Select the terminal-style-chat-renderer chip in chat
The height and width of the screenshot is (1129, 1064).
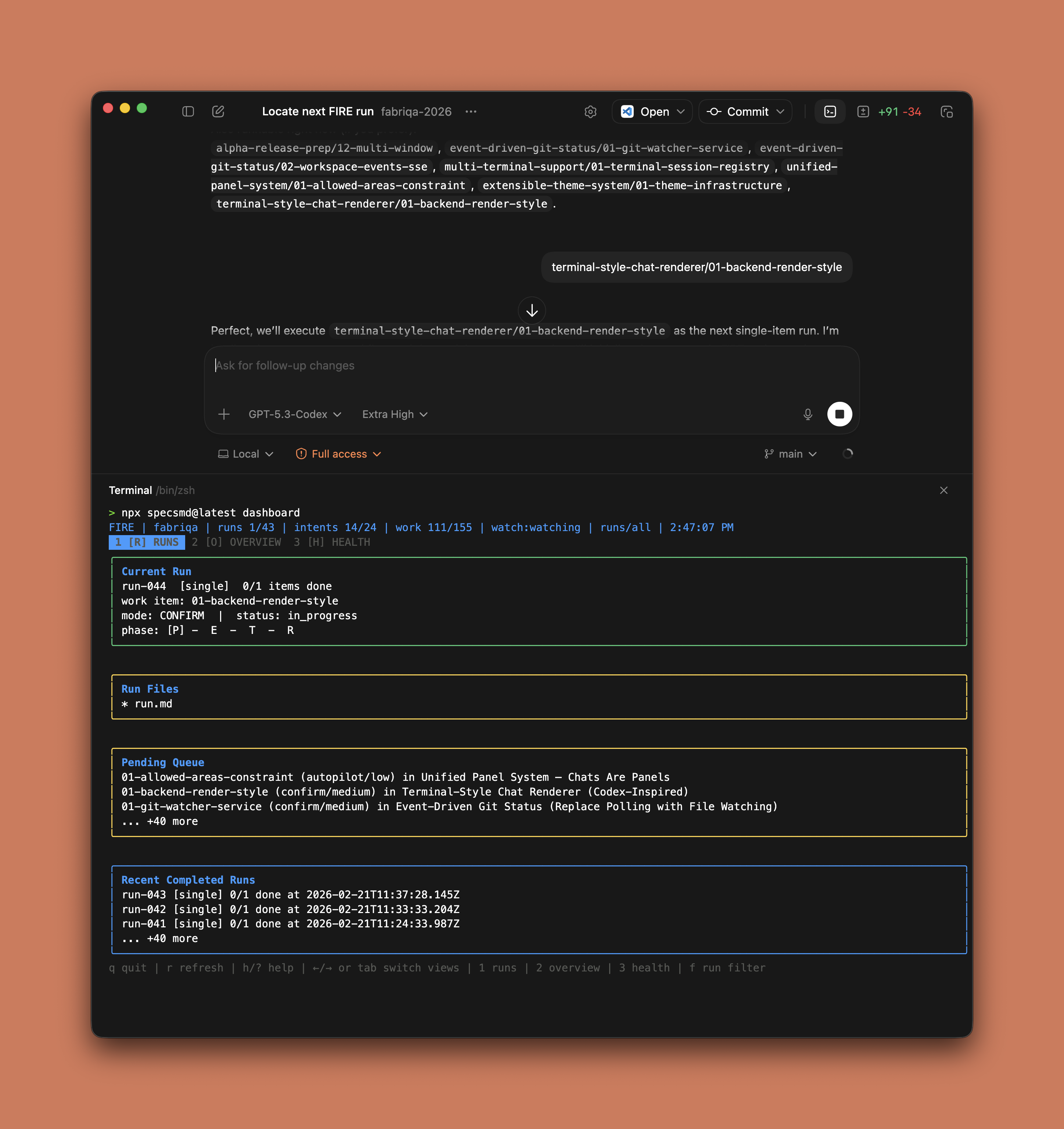tap(697, 267)
